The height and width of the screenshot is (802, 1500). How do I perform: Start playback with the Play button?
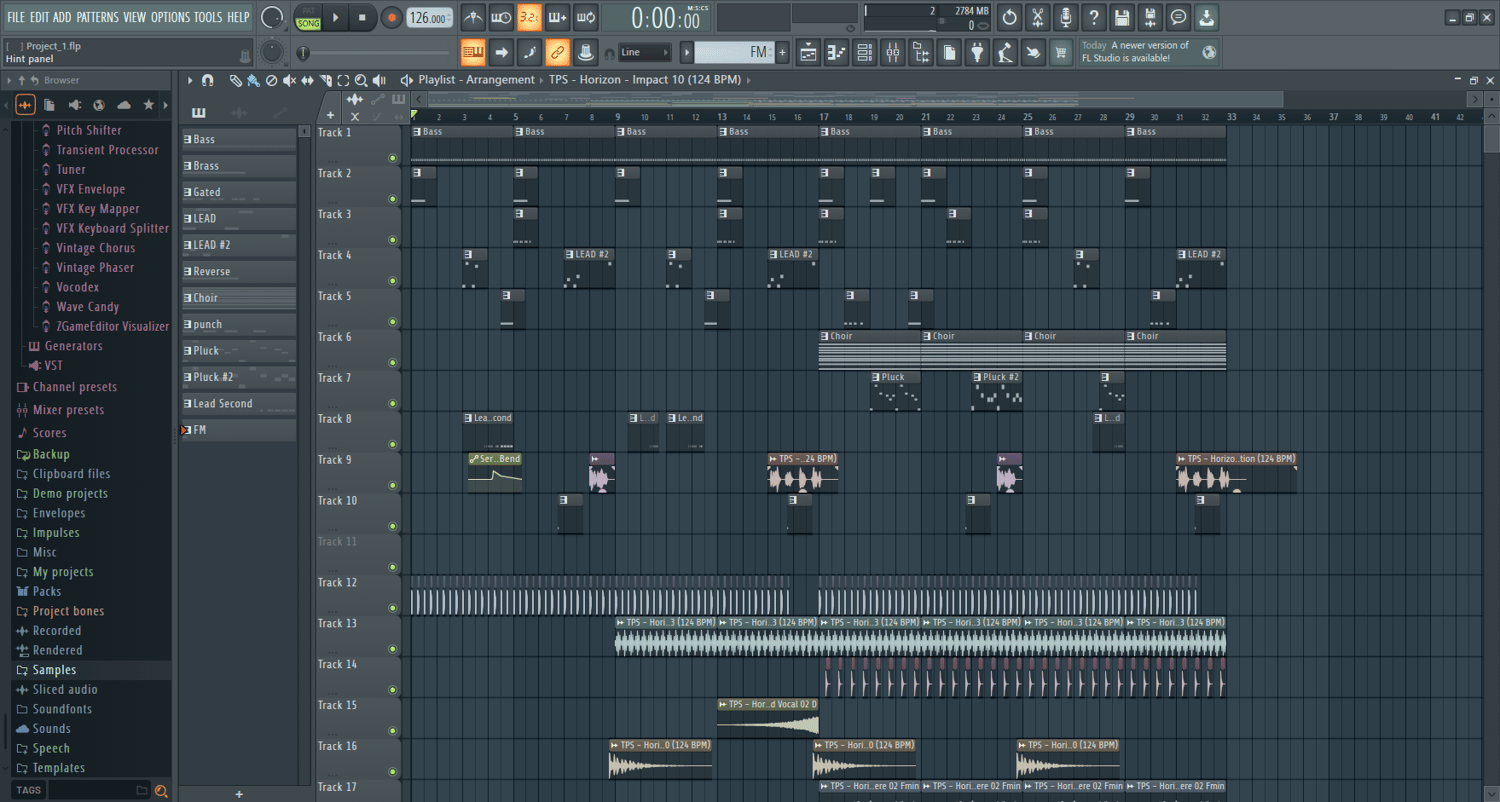click(336, 17)
